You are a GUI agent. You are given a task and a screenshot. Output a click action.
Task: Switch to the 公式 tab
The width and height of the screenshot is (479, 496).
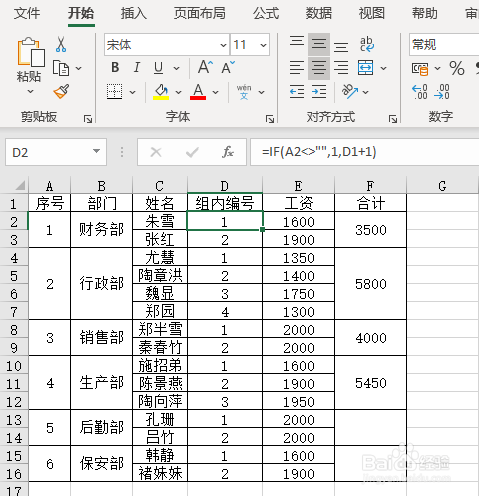click(266, 13)
